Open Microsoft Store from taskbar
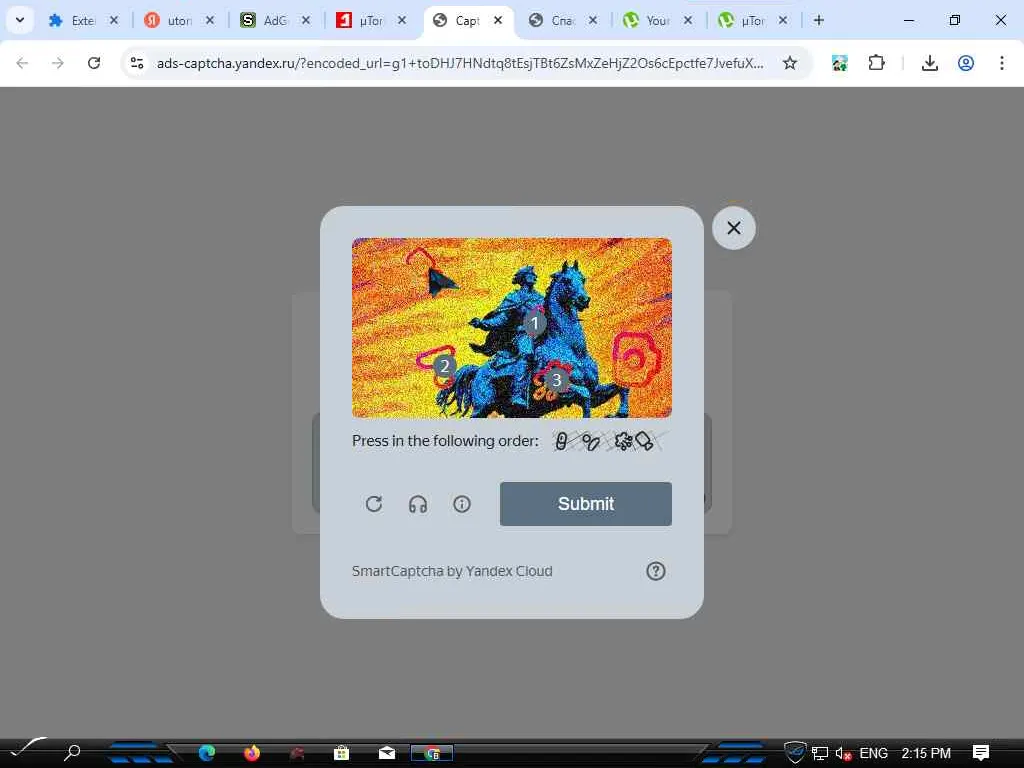 click(x=341, y=753)
